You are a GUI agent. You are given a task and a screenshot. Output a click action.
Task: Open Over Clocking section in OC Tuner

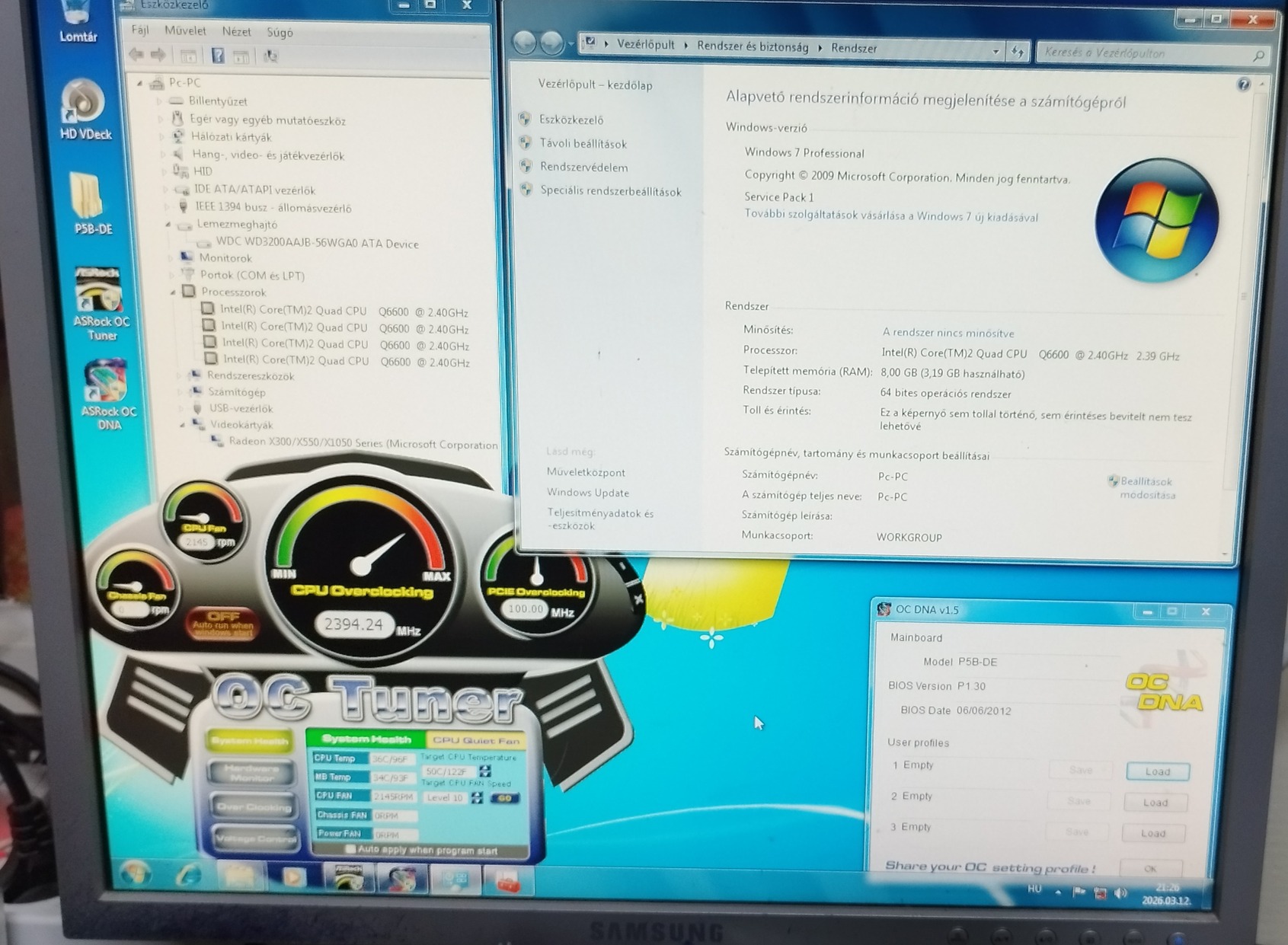[x=254, y=806]
